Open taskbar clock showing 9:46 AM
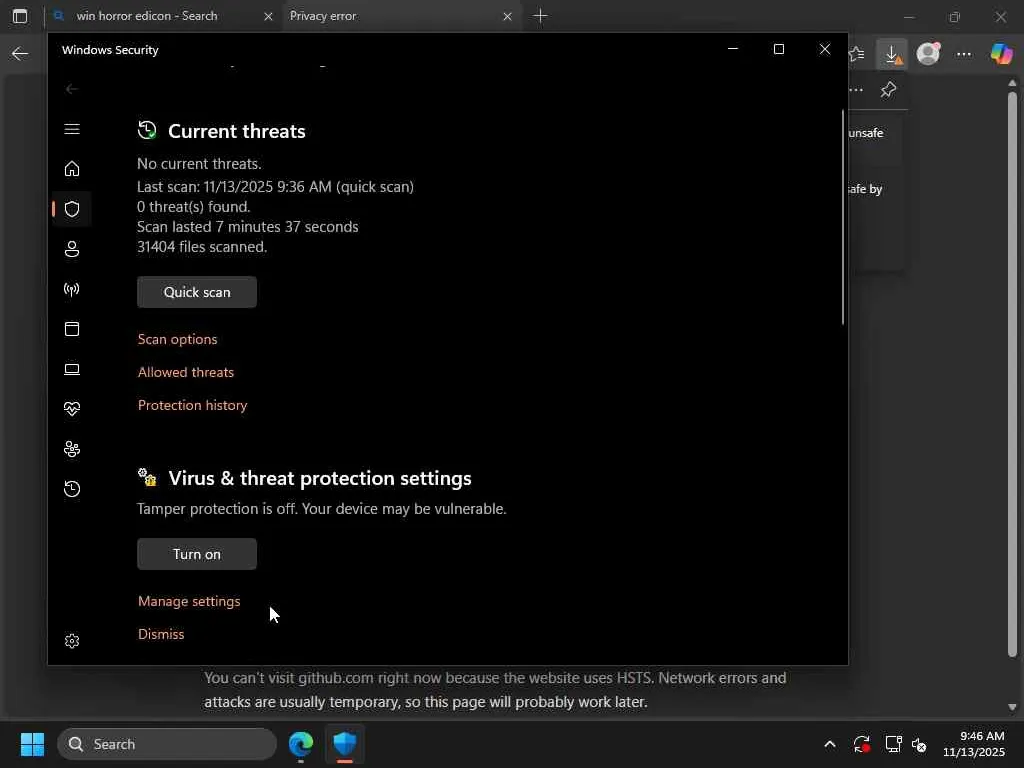The image size is (1024, 768). (974, 744)
